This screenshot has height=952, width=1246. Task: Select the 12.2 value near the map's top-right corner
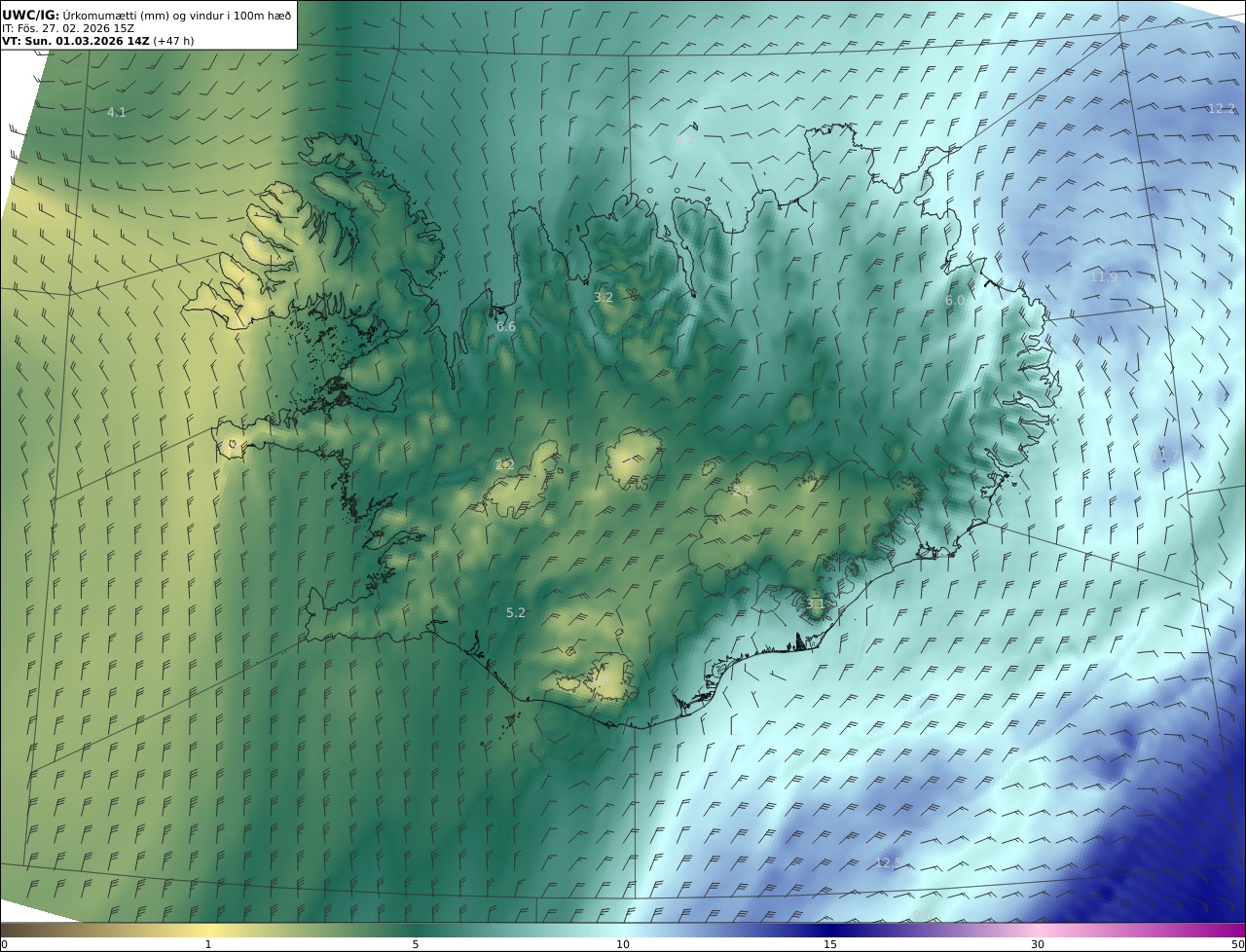coord(1221,108)
